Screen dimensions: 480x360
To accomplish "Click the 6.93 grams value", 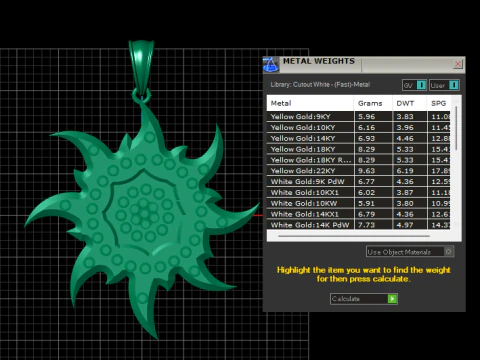I will pos(367,138).
